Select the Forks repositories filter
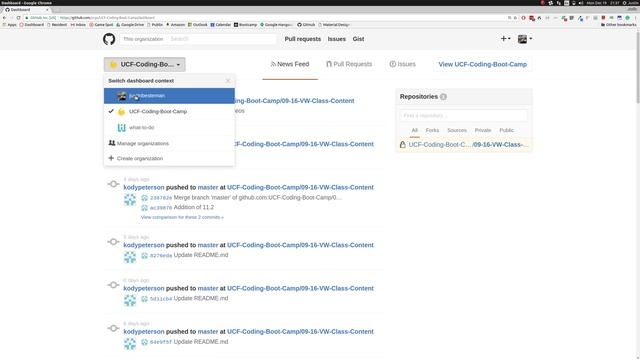Image resolution: width=640 pixels, height=360 pixels. [432, 130]
